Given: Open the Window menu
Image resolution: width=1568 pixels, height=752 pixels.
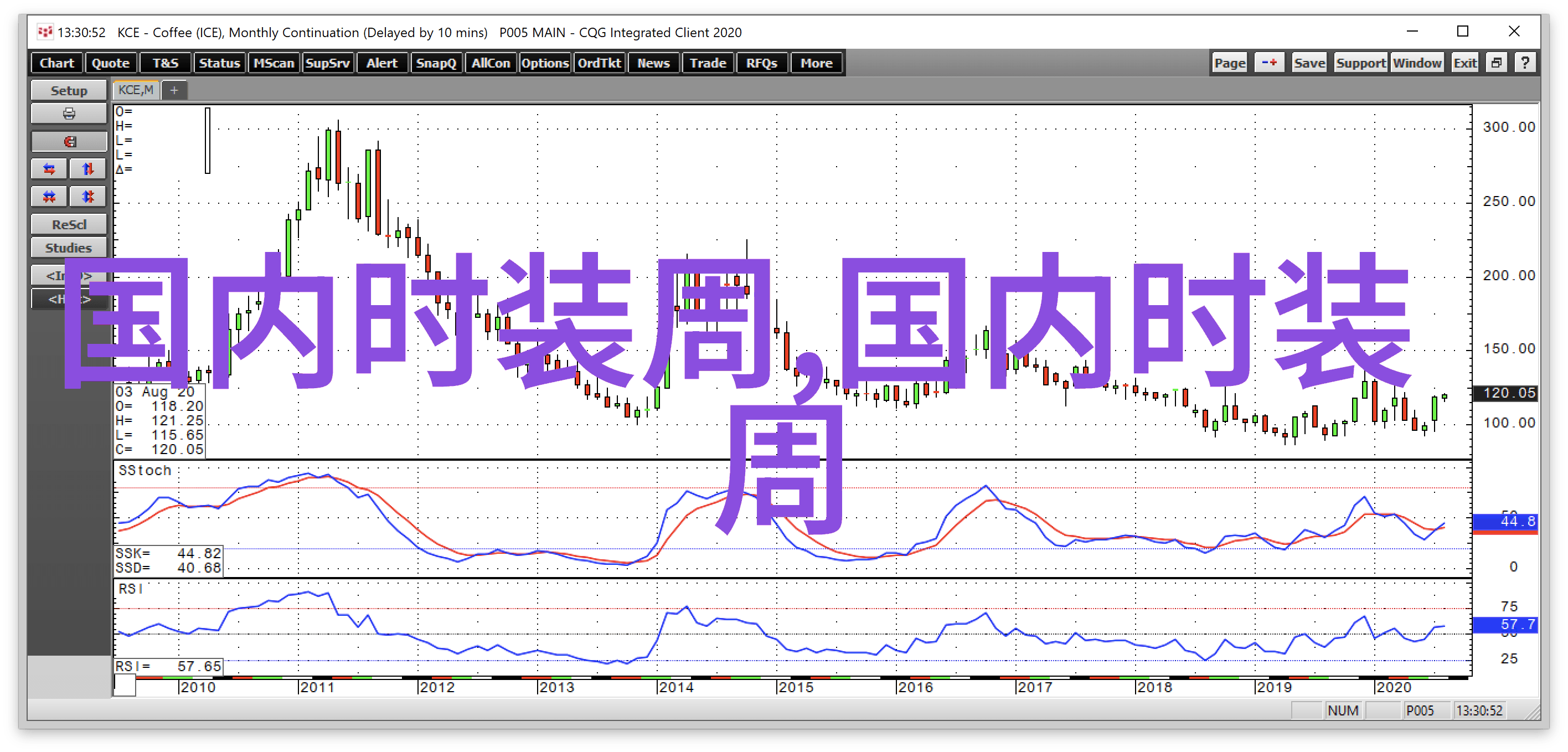Looking at the screenshot, I should [1417, 63].
